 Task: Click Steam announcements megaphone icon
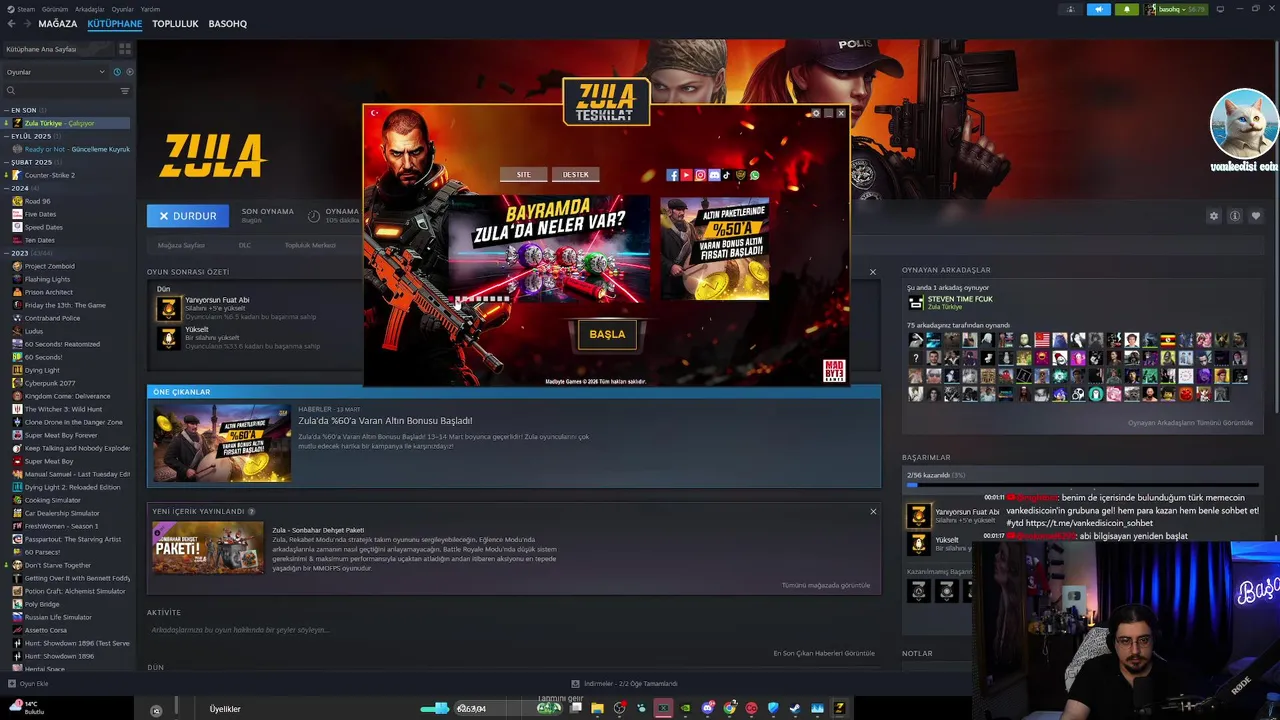[x=1099, y=9]
